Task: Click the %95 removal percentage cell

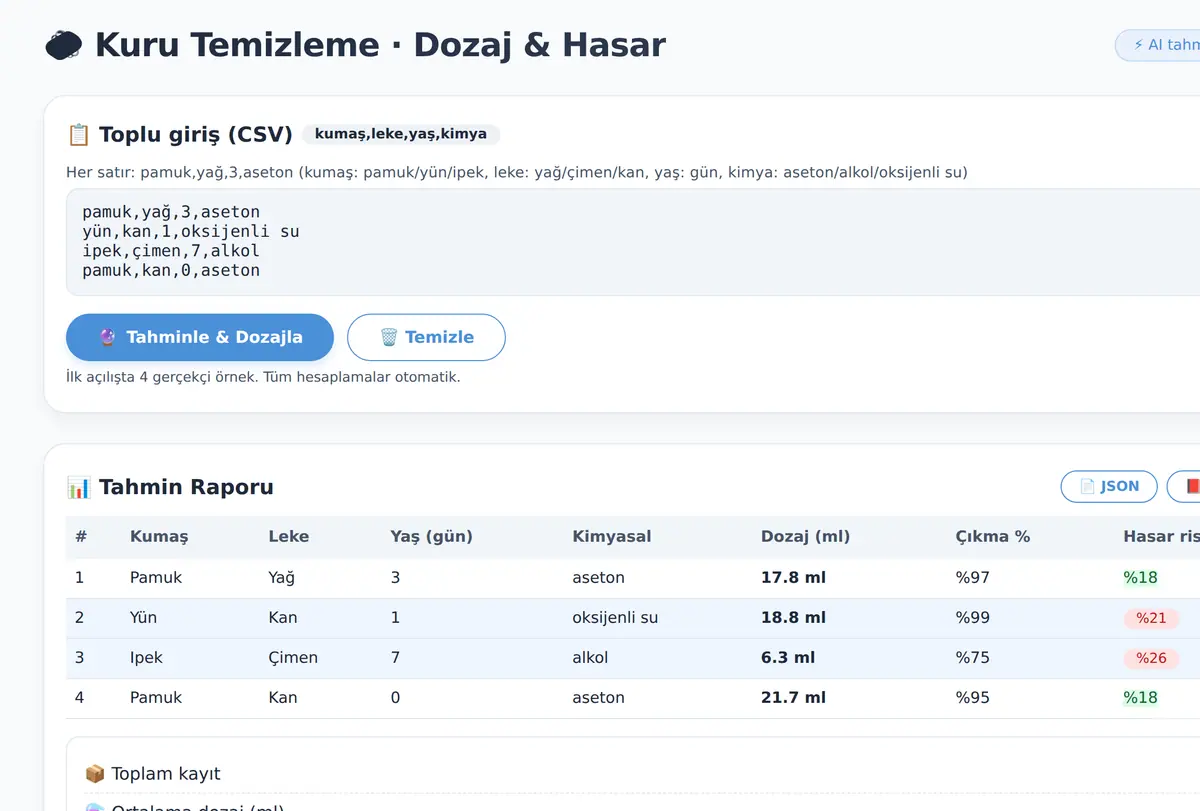Action: (x=972, y=697)
